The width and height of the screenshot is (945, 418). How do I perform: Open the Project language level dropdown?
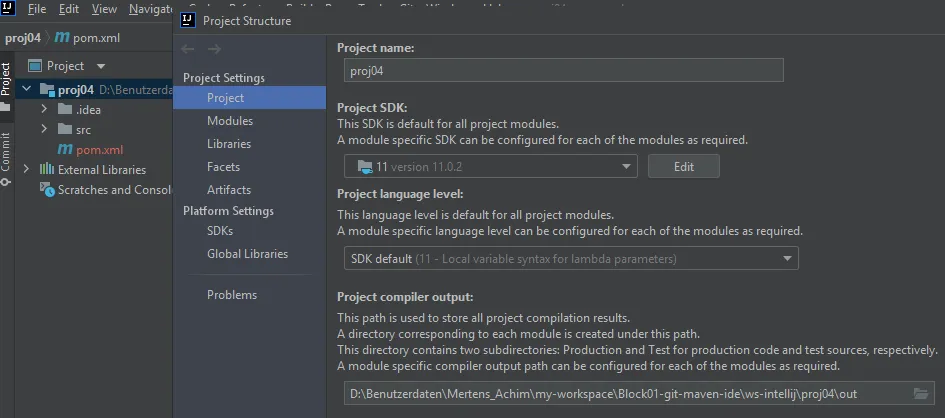pyautogui.click(x=571, y=258)
